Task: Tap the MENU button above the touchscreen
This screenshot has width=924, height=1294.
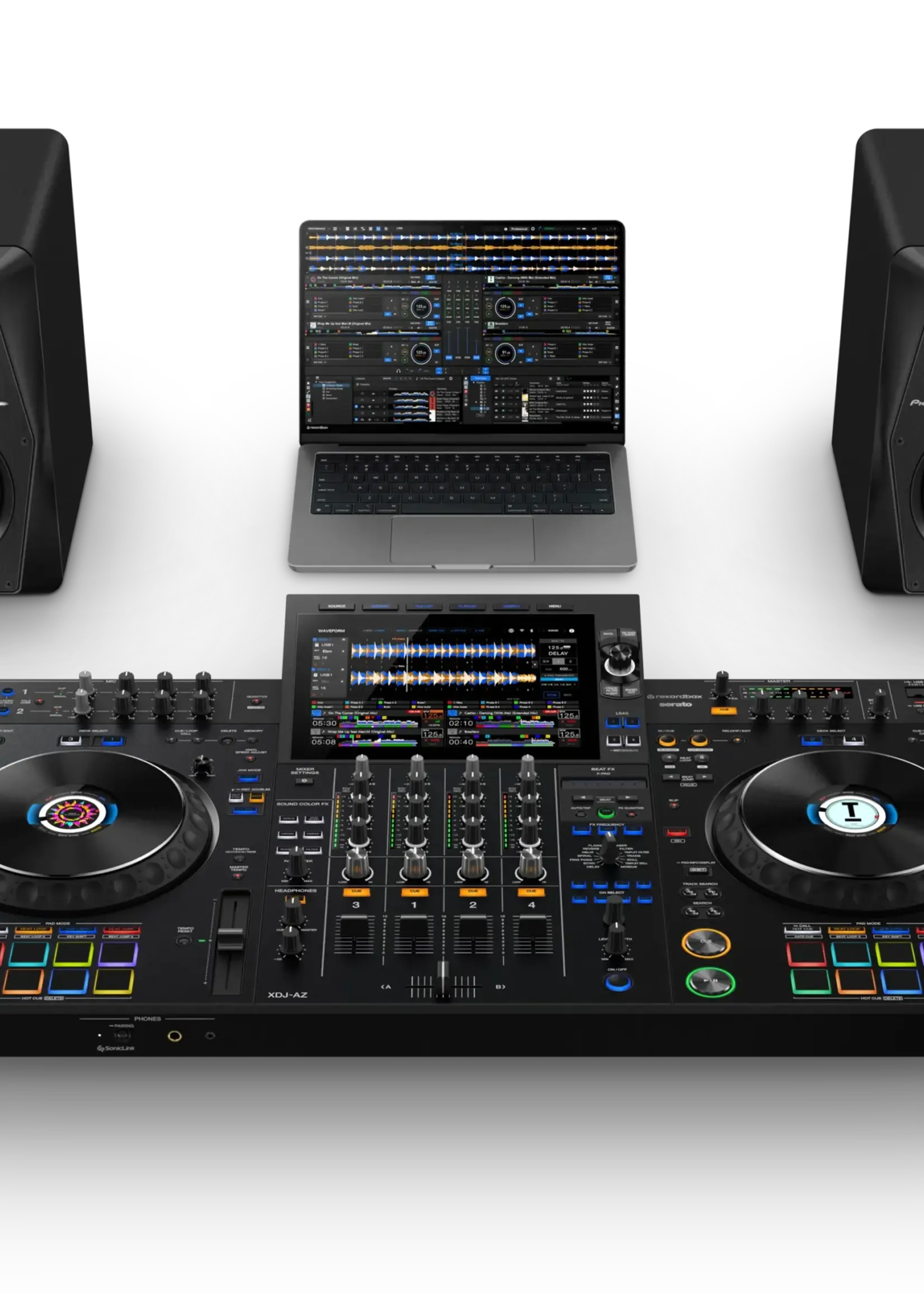Action: [x=555, y=606]
